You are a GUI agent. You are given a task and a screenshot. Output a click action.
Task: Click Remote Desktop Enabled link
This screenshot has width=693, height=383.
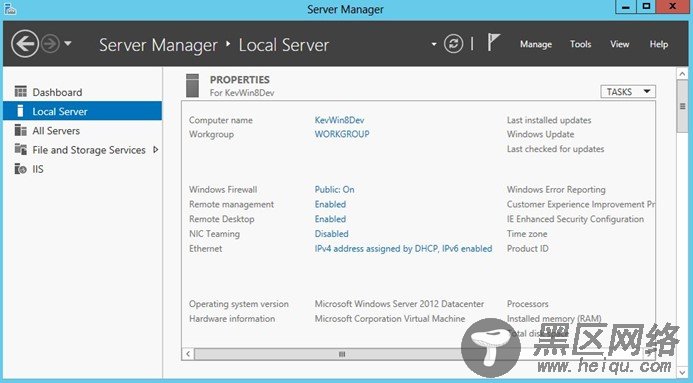[330, 219]
